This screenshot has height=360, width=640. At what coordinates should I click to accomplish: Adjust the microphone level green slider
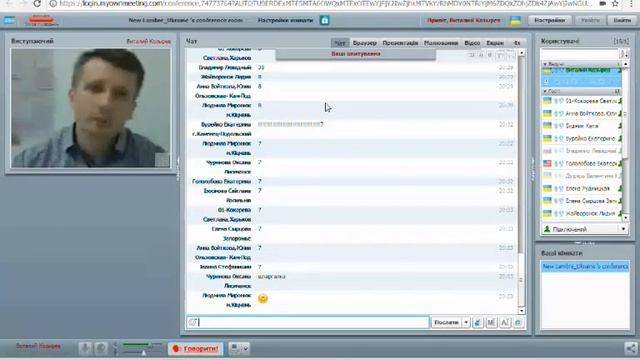pyautogui.click(x=142, y=345)
